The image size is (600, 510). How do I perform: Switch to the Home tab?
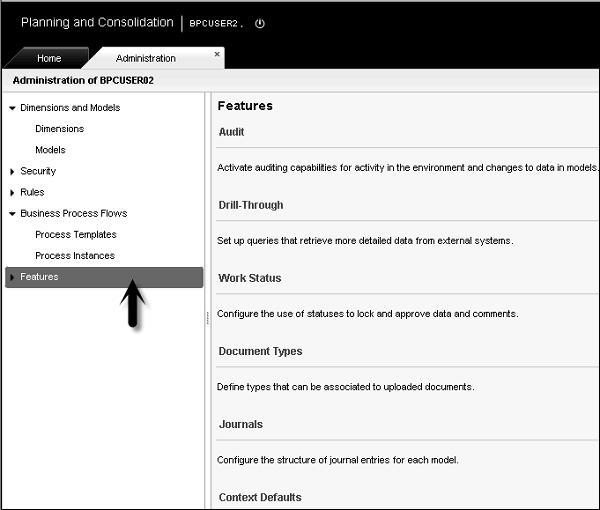point(49,59)
